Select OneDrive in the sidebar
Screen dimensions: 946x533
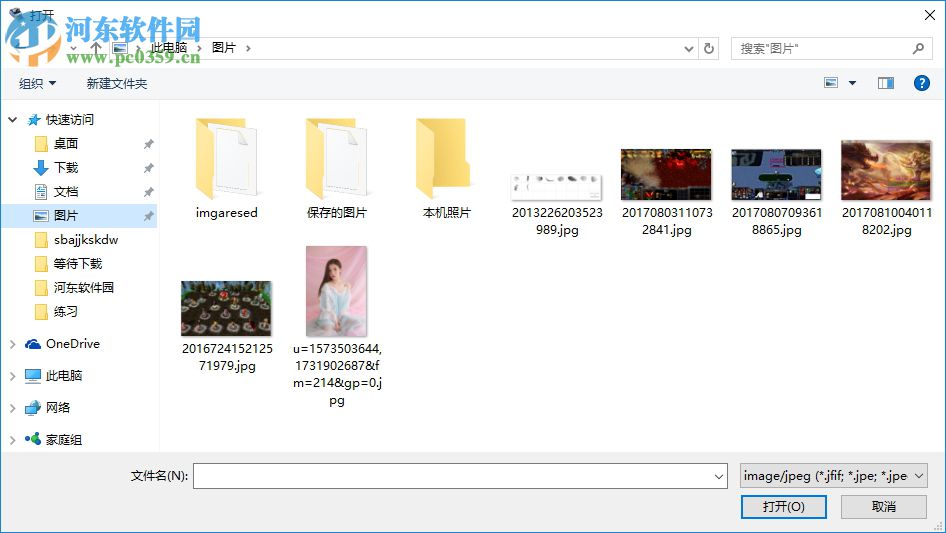click(x=72, y=343)
